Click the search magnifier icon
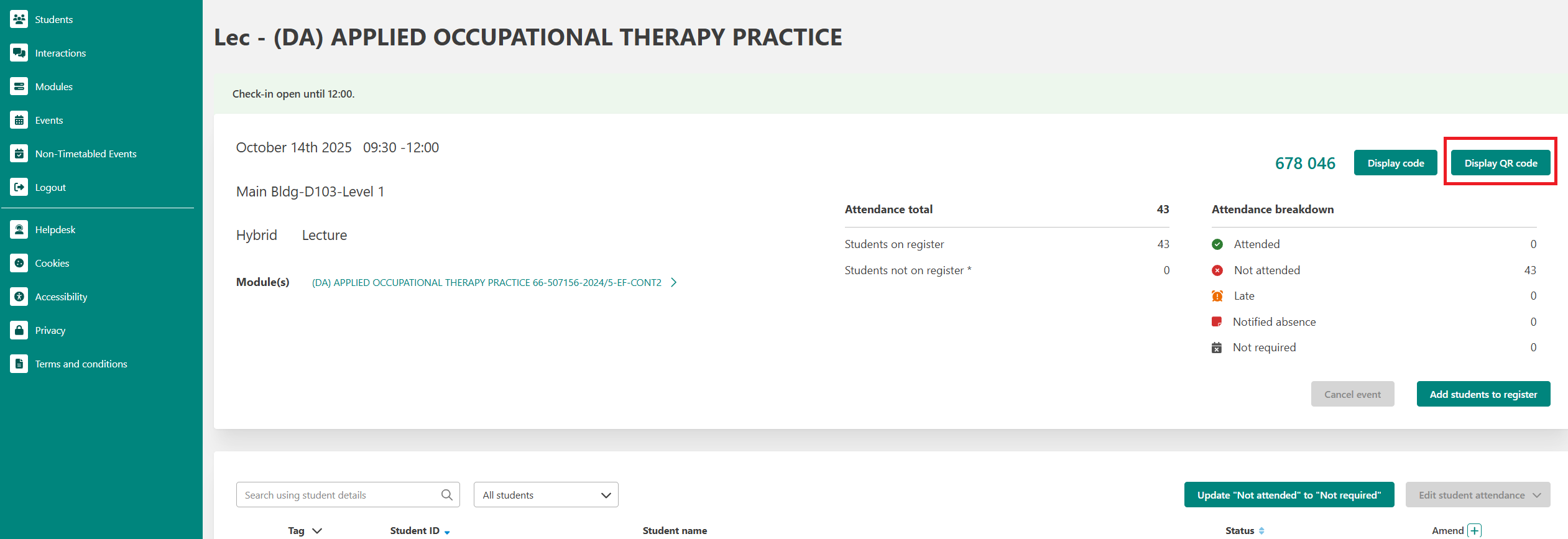Screen dimensions: 1568x539 pos(446,495)
